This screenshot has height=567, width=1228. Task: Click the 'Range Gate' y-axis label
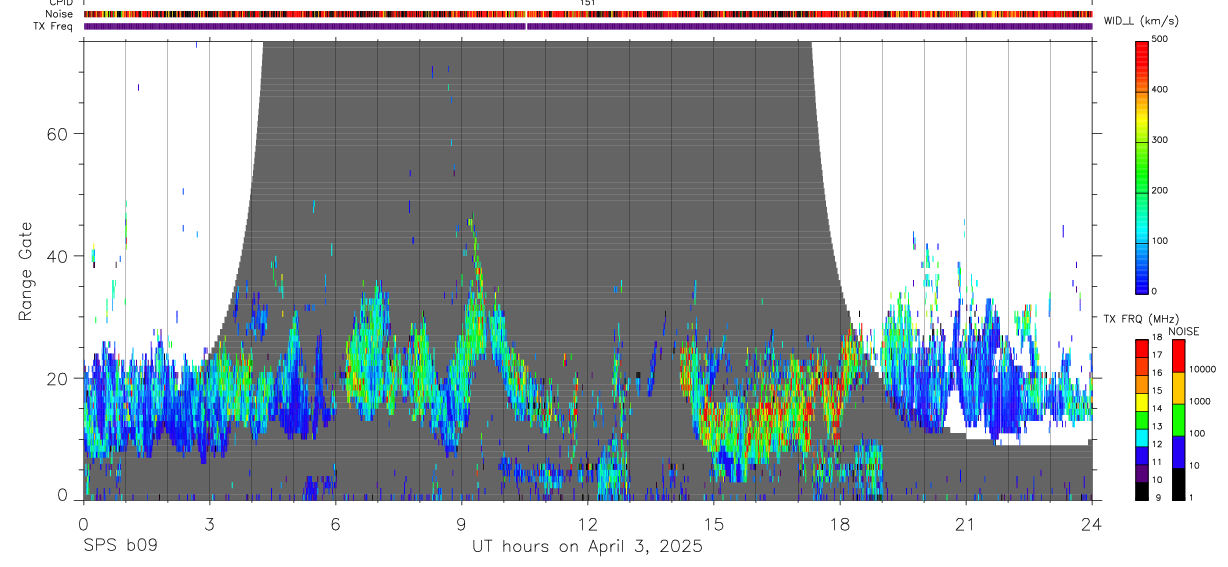point(25,271)
